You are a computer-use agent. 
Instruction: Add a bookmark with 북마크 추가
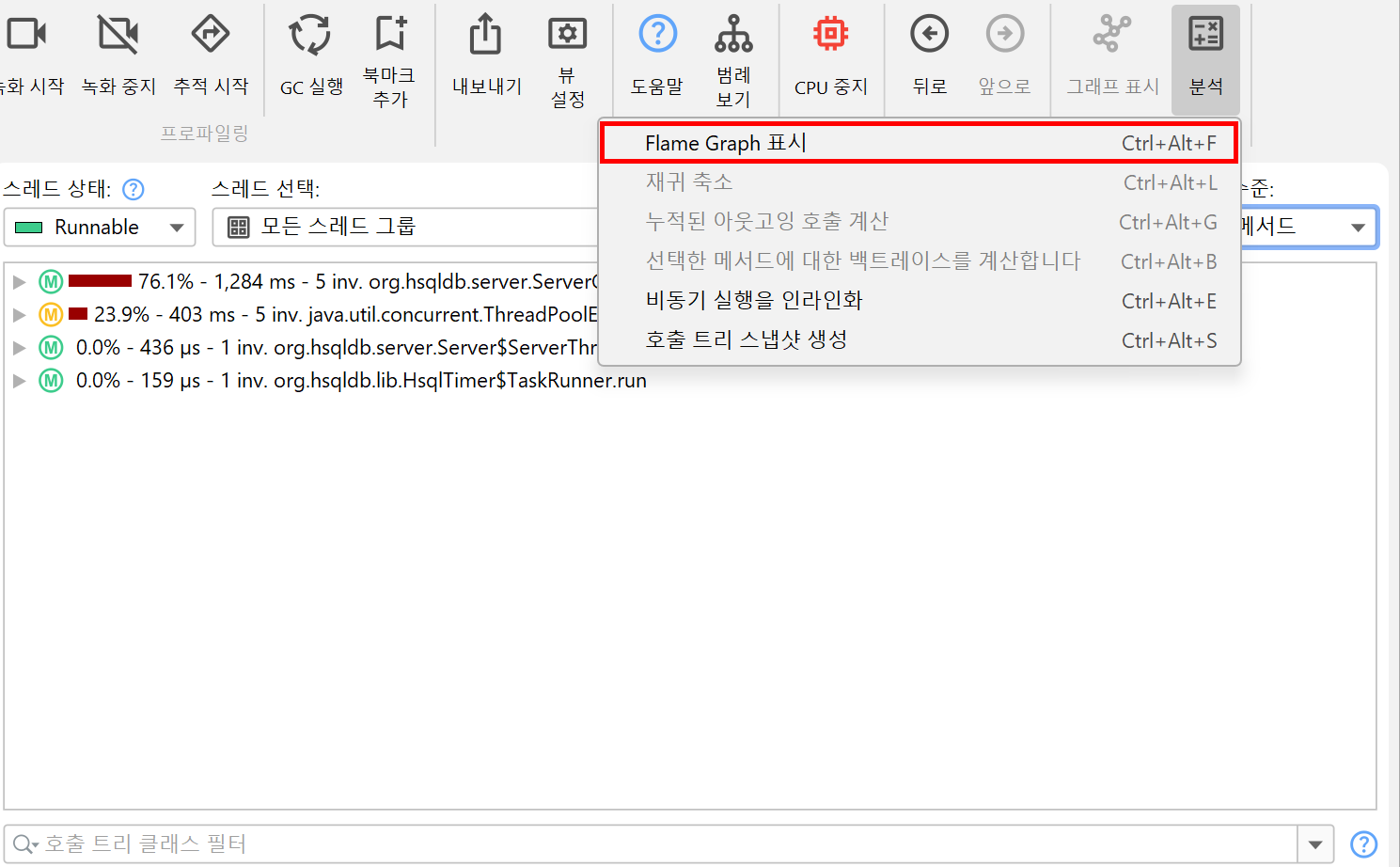tap(390, 34)
